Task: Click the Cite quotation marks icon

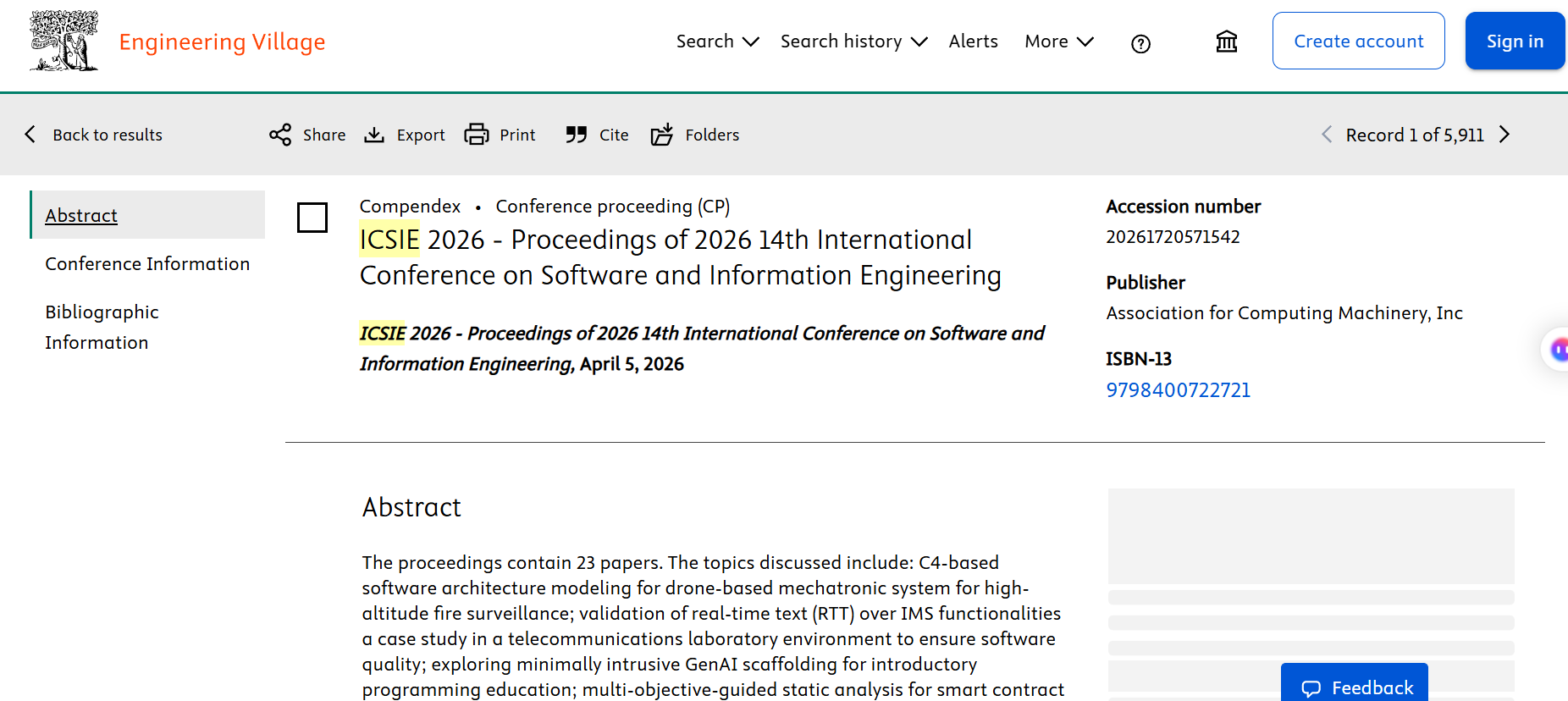Action: pos(577,135)
